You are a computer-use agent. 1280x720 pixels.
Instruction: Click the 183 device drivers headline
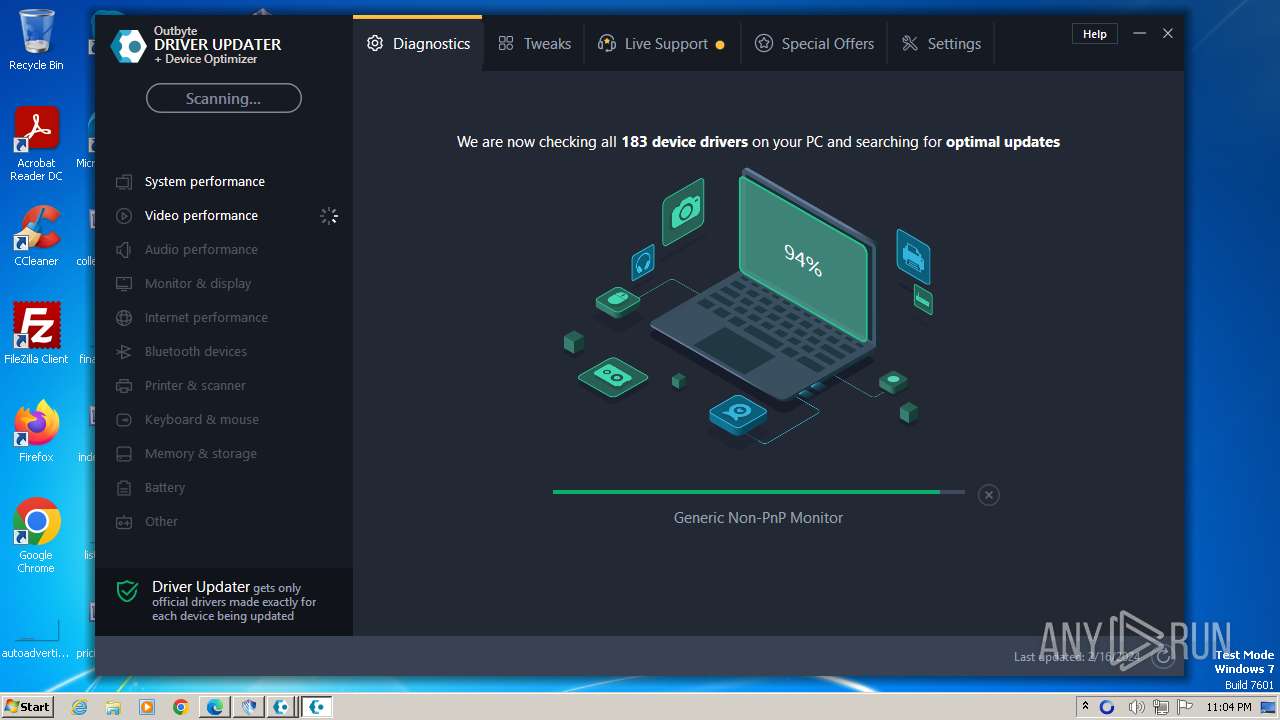pos(758,142)
